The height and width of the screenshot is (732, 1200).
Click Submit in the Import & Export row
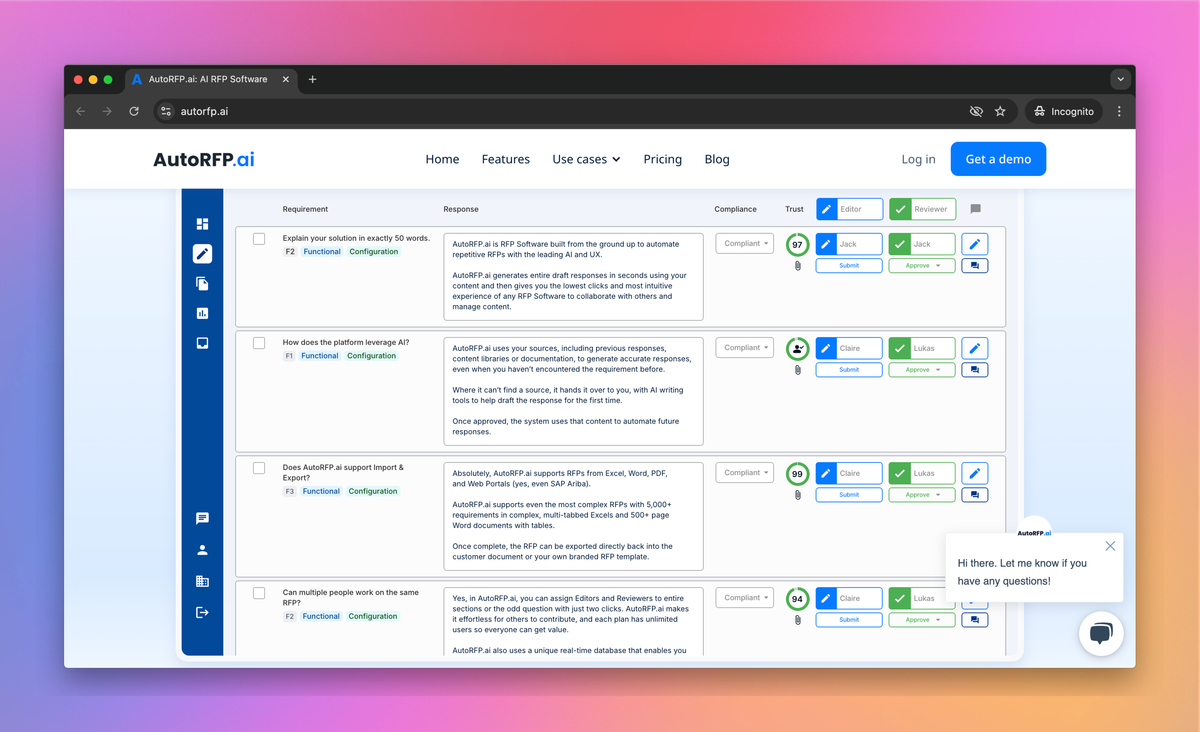[x=849, y=495]
